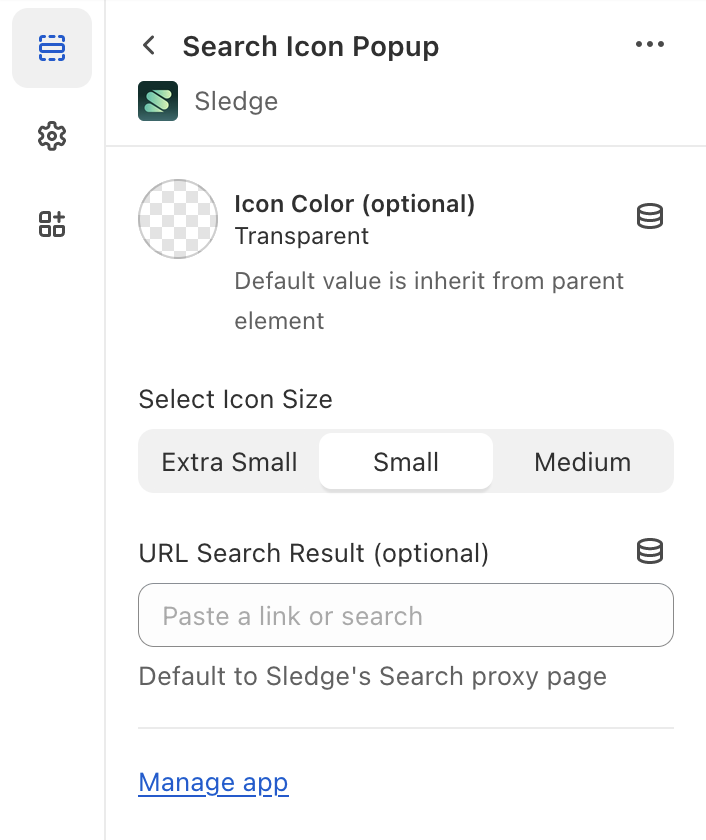
Task: Click the URL Search Result label
Action: click(x=313, y=552)
